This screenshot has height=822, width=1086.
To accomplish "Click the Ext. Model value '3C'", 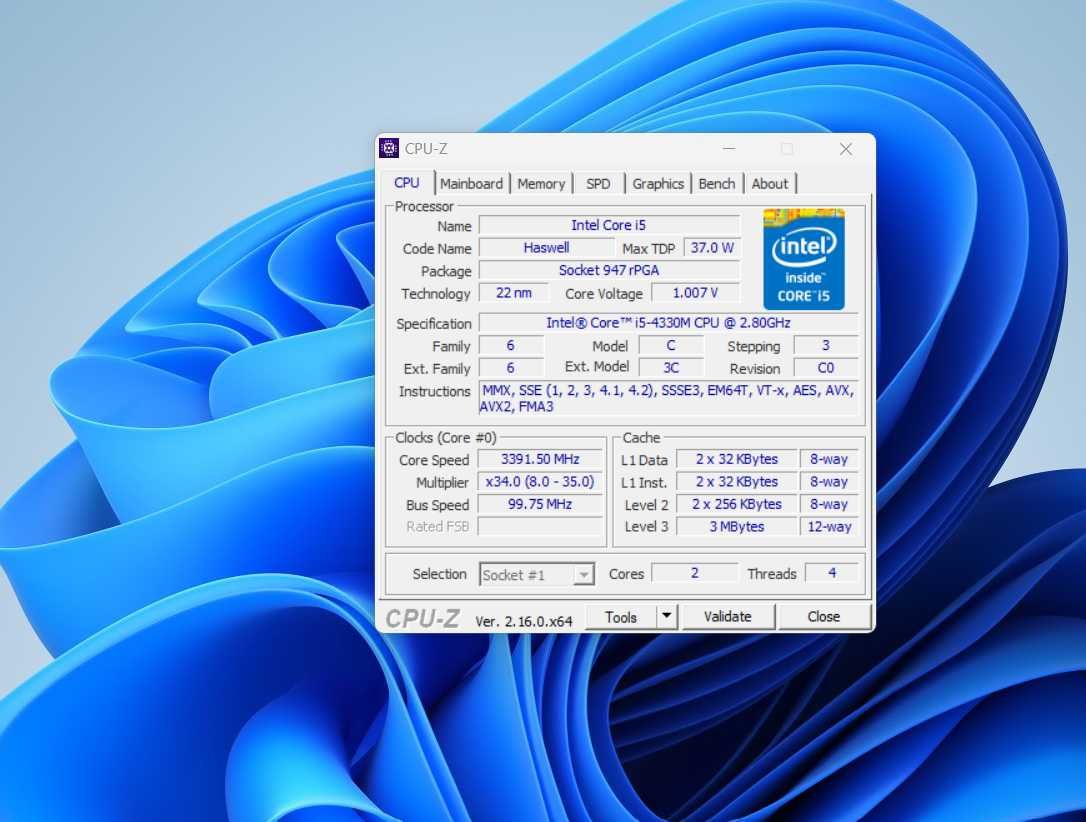I will [x=670, y=368].
